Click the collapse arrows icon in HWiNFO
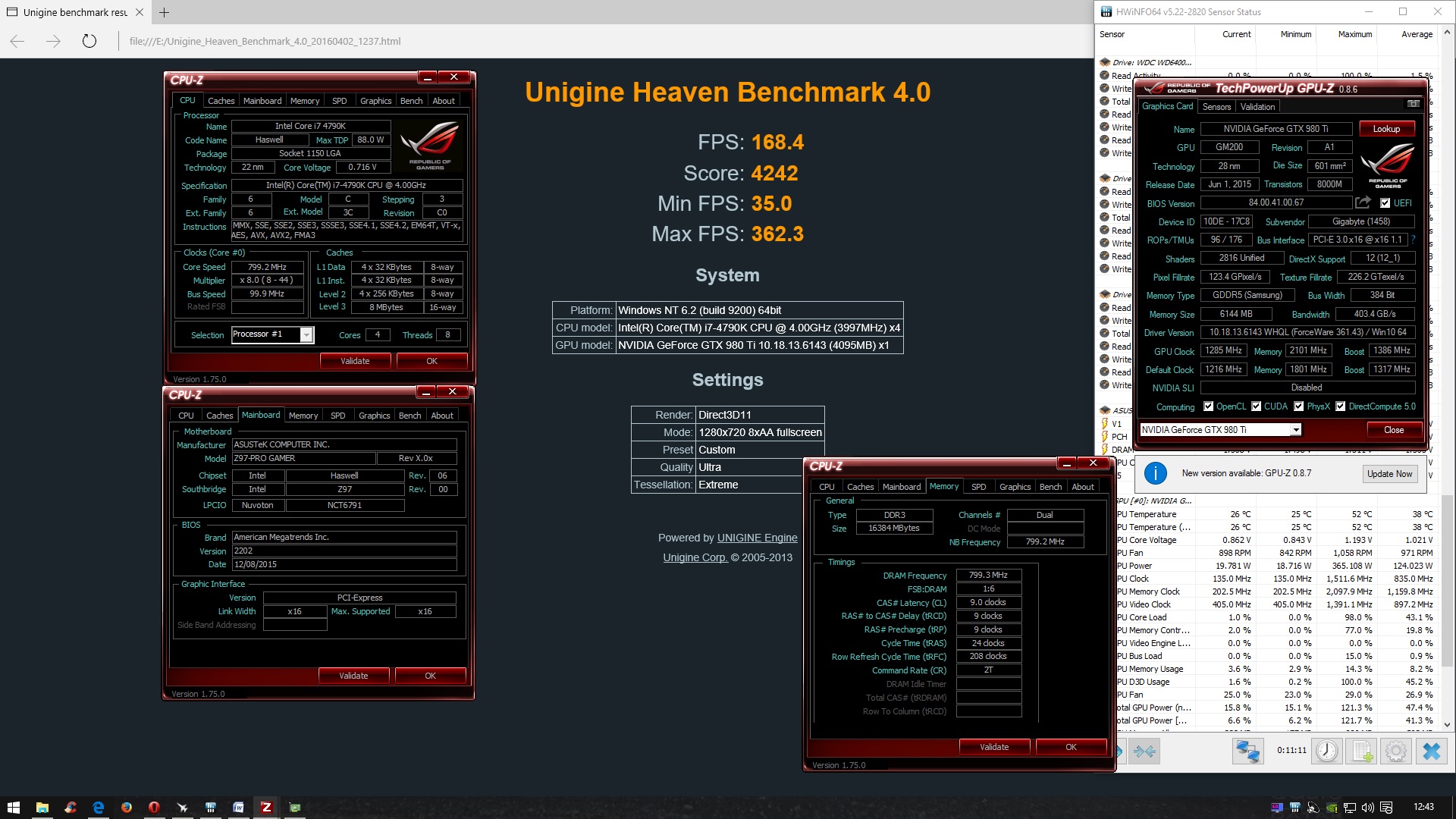This screenshot has width=1456, height=819. pyautogui.click(x=1144, y=751)
